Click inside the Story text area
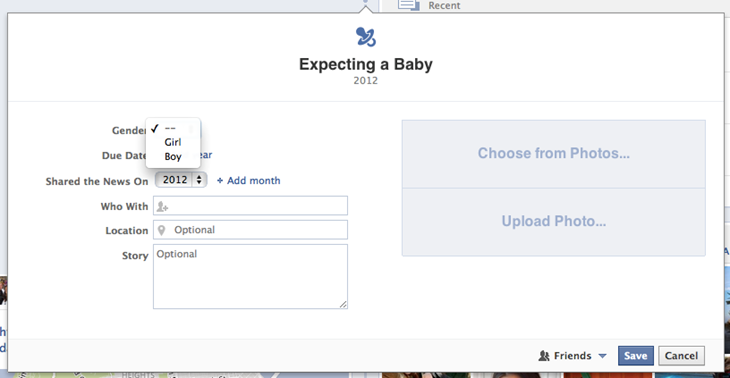The image size is (730, 378). [250, 277]
